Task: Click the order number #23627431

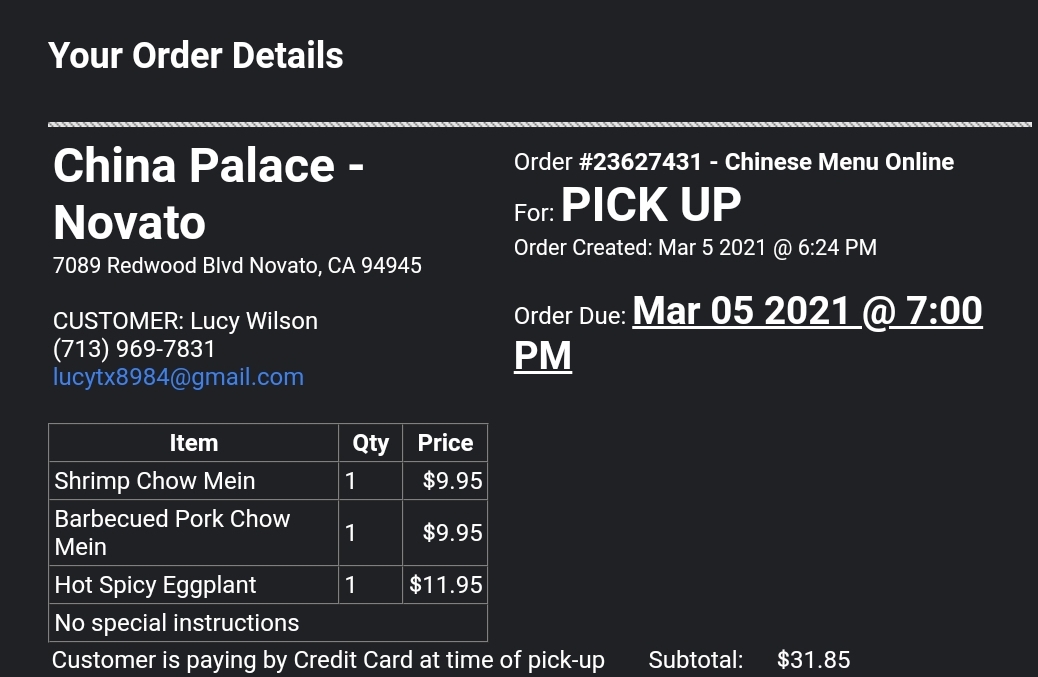Action: [640, 162]
